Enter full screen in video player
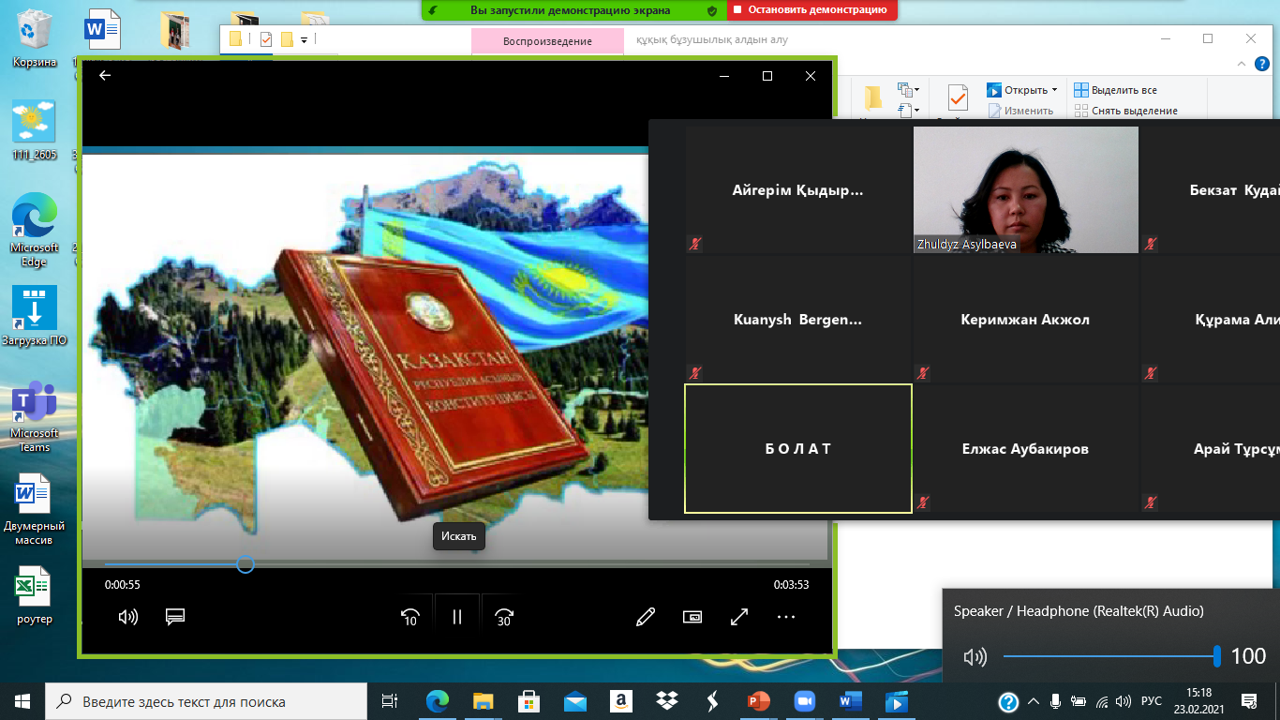The width and height of the screenshot is (1280, 720). point(739,617)
